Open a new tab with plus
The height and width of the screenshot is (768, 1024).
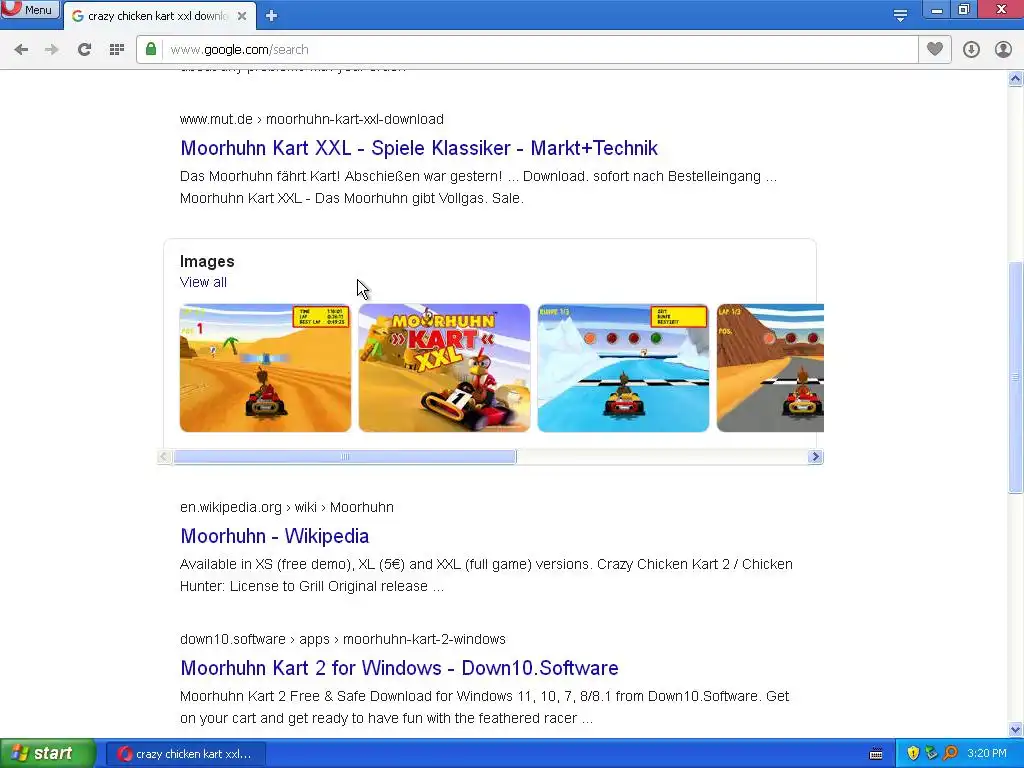pos(272,16)
